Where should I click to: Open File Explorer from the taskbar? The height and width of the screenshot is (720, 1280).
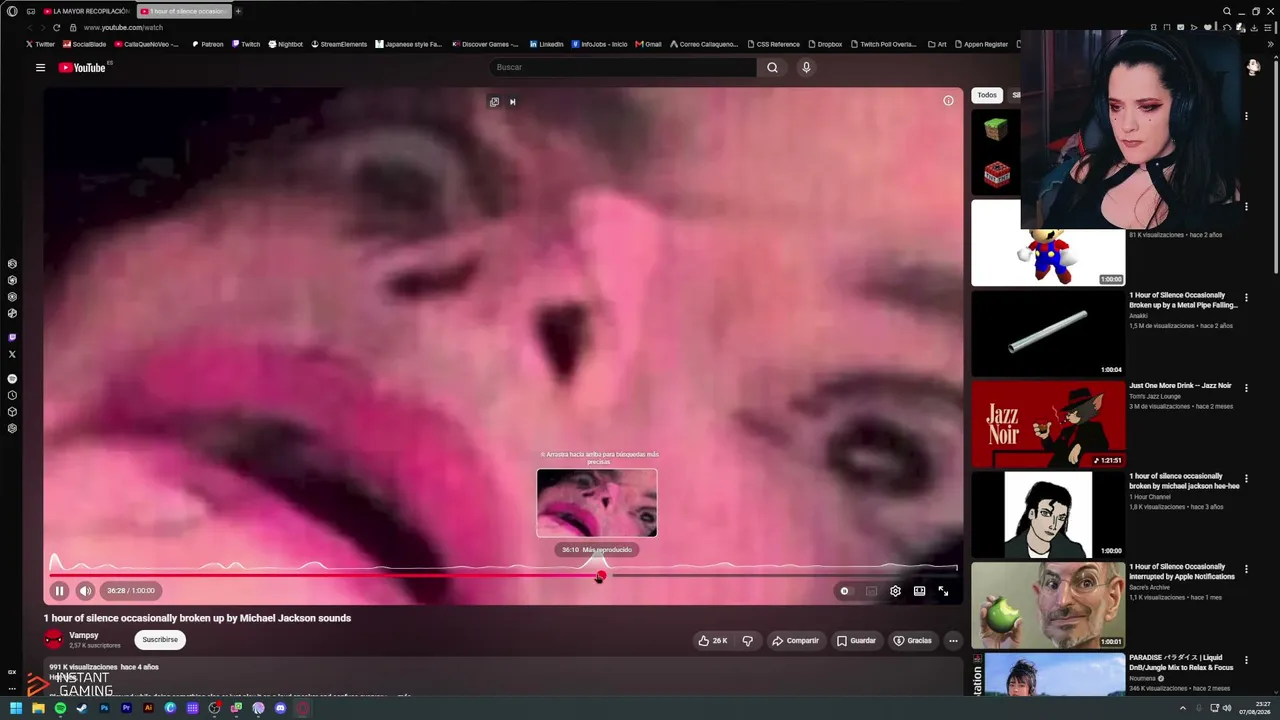pos(38,708)
